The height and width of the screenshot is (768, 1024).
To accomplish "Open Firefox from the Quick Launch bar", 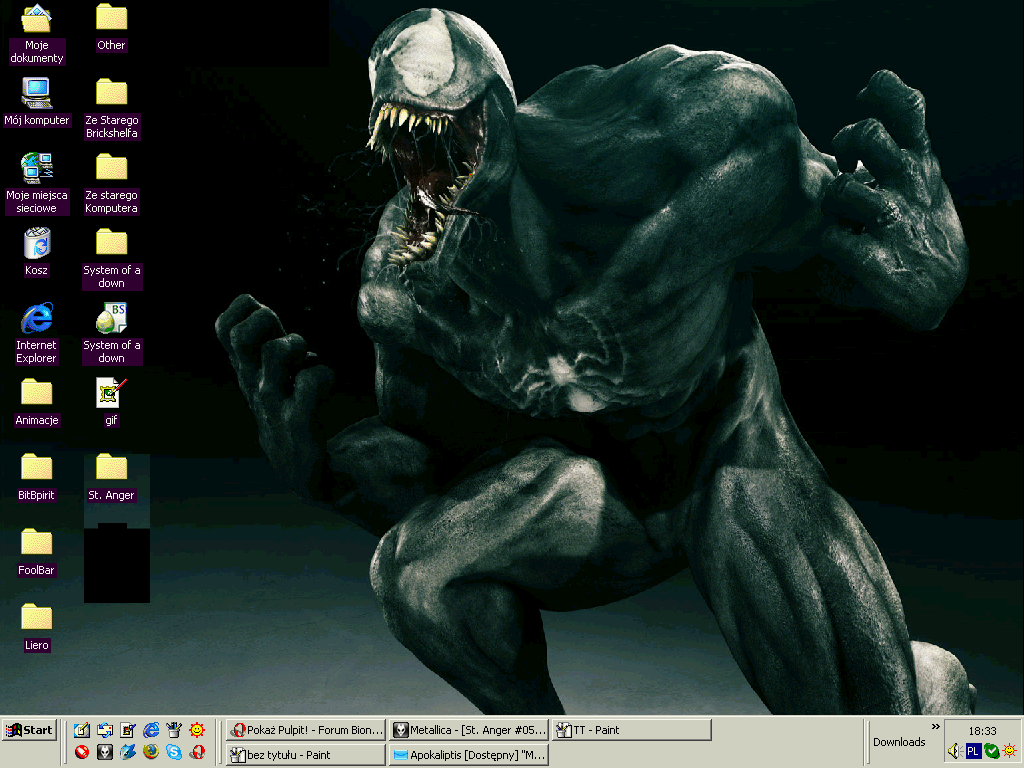I will 152,752.
